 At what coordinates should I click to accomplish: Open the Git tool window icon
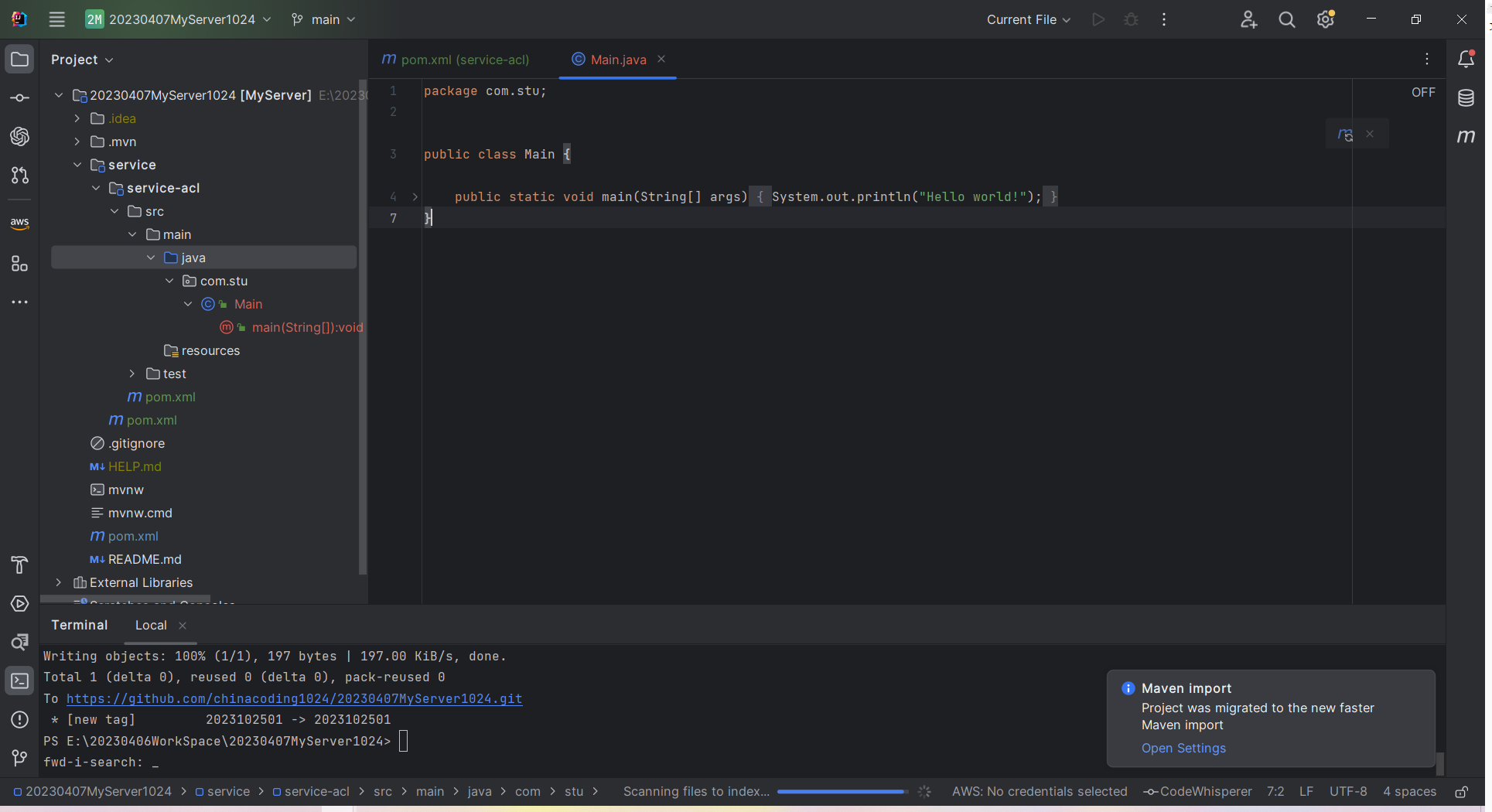coord(20,758)
